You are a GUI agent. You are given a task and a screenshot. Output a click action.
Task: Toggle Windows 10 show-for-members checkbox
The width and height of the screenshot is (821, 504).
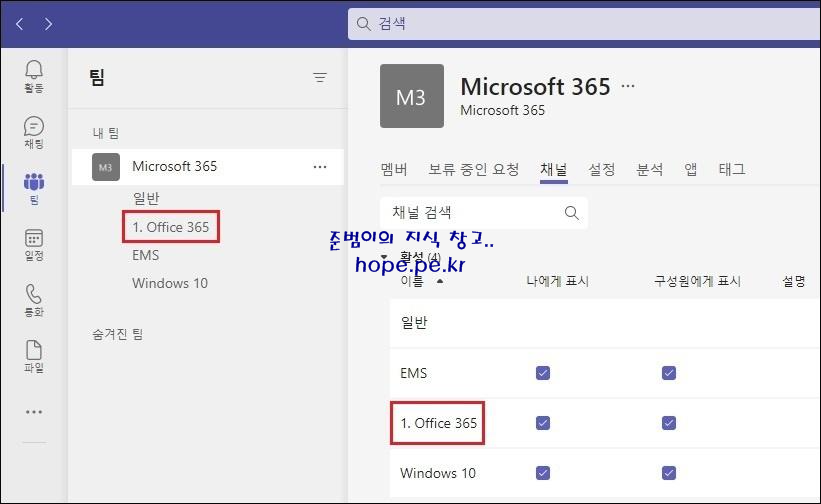click(x=669, y=473)
